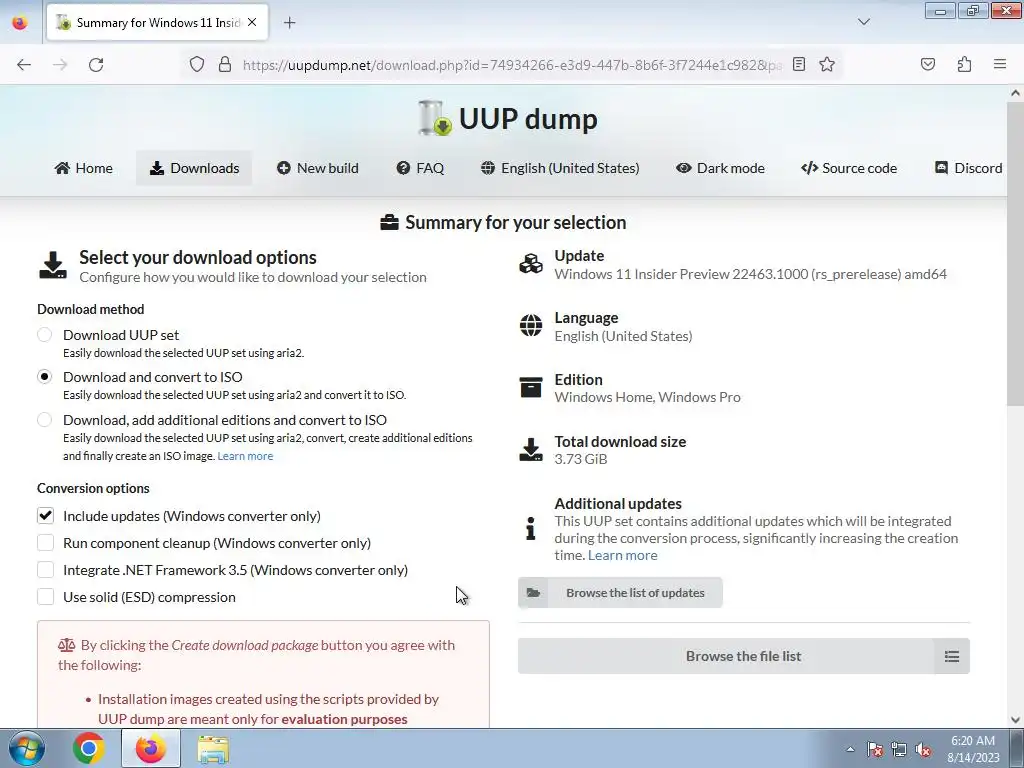The height and width of the screenshot is (768, 1024).
Task: Open the Discord nav link
Action: pyautogui.click(x=968, y=168)
